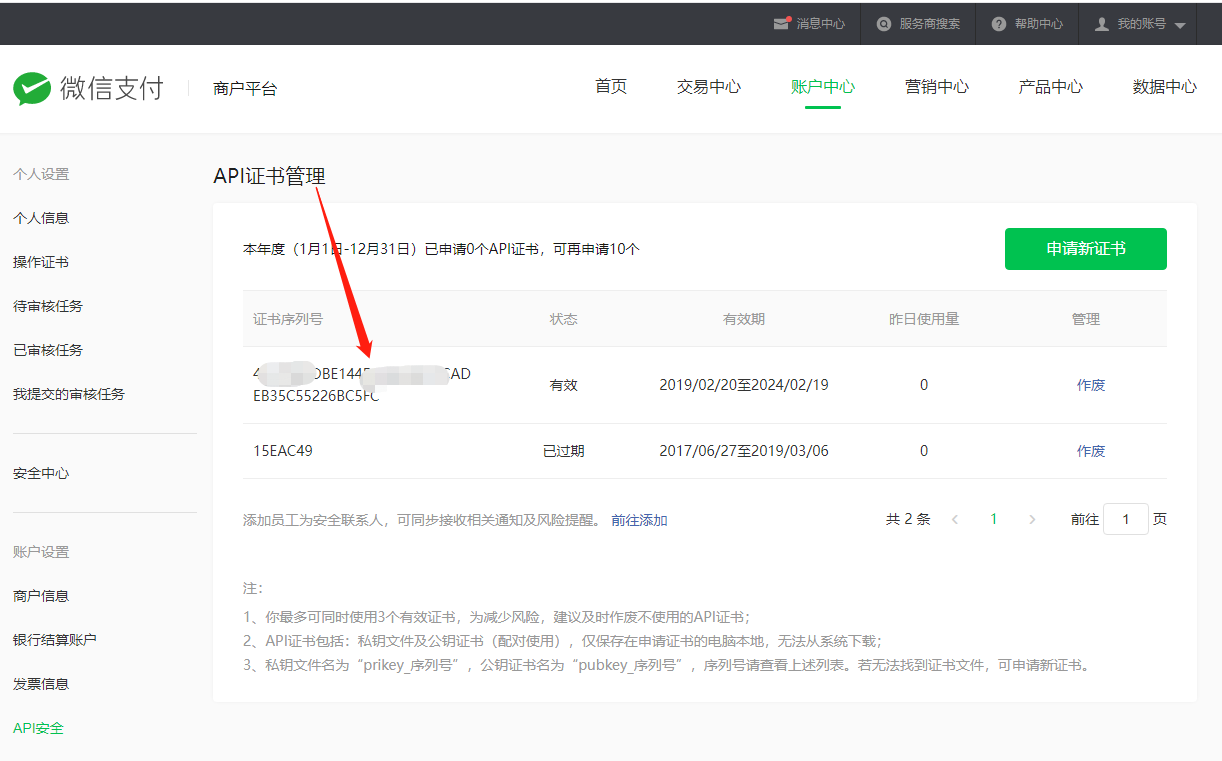Select 银行结算账户 in the sidebar

[55, 640]
